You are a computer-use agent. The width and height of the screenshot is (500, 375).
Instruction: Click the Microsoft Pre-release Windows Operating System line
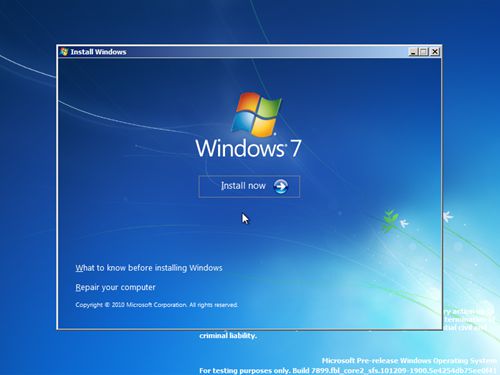[409, 361]
